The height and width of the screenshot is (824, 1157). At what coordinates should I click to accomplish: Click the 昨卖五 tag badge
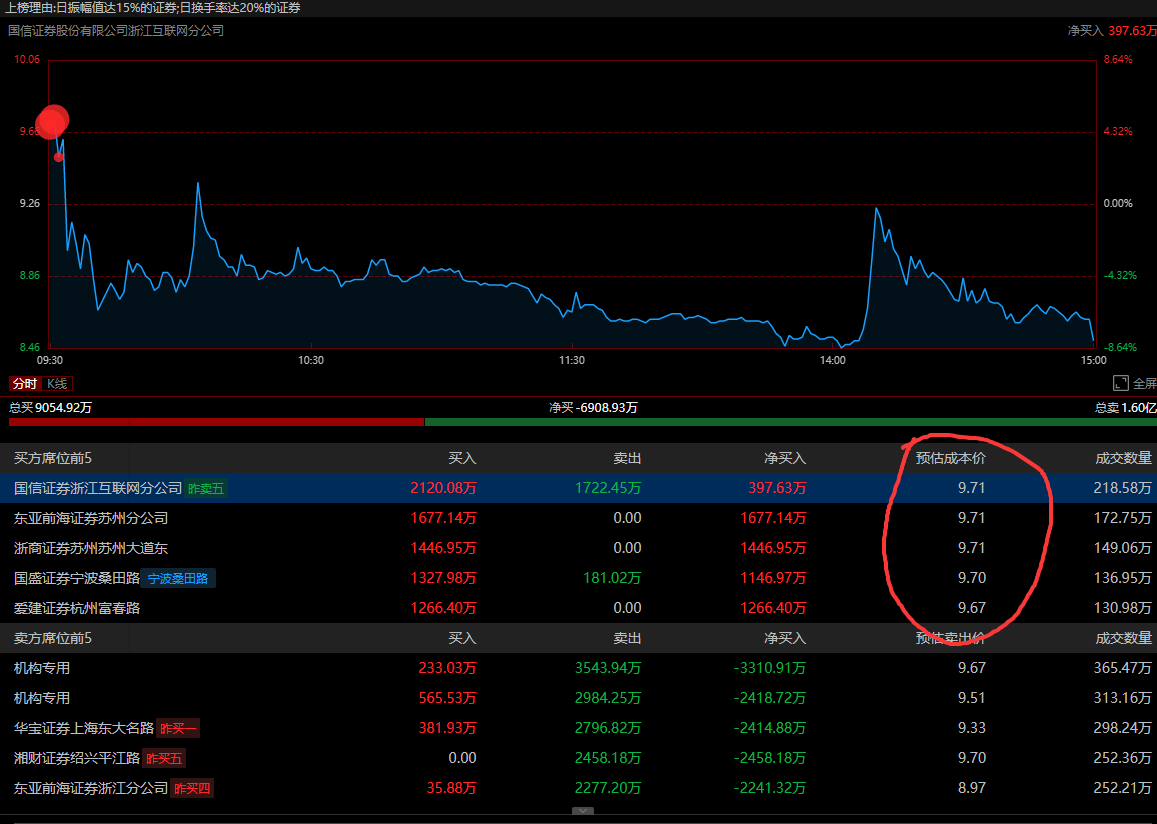[206, 488]
